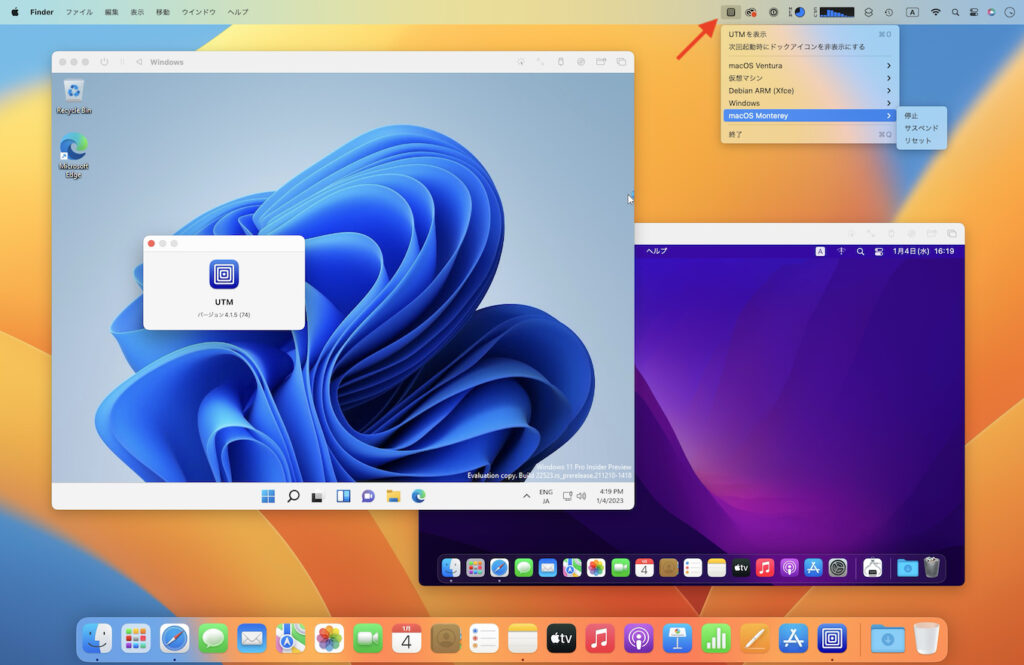Click the back arrow in the Windows VM title bar
Image resolution: width=1024 pixels, height=665 pixels.
tap(139, 62)
